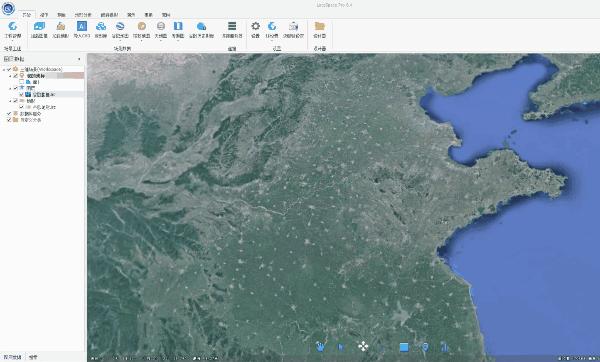Click the blue book-shaped ribbon icon

[178, 26]
